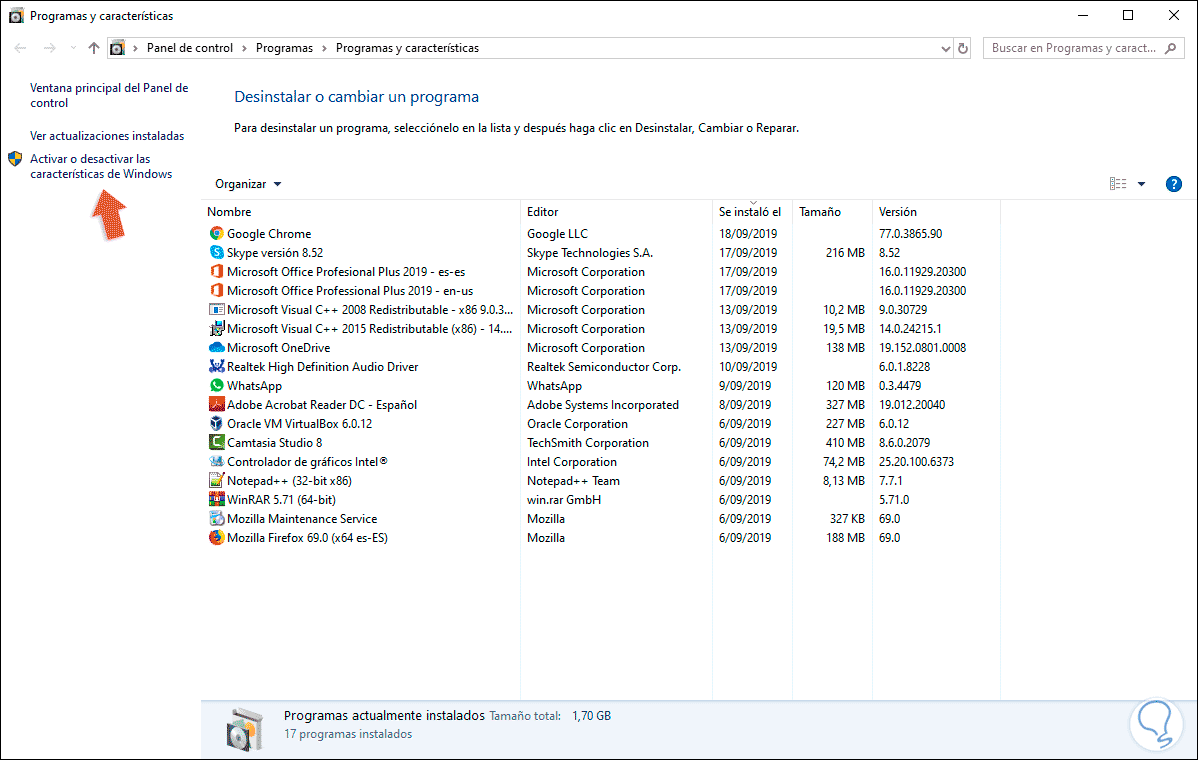
Task: Click version 25.20.100.6373 cell
Action: (916, 462)
